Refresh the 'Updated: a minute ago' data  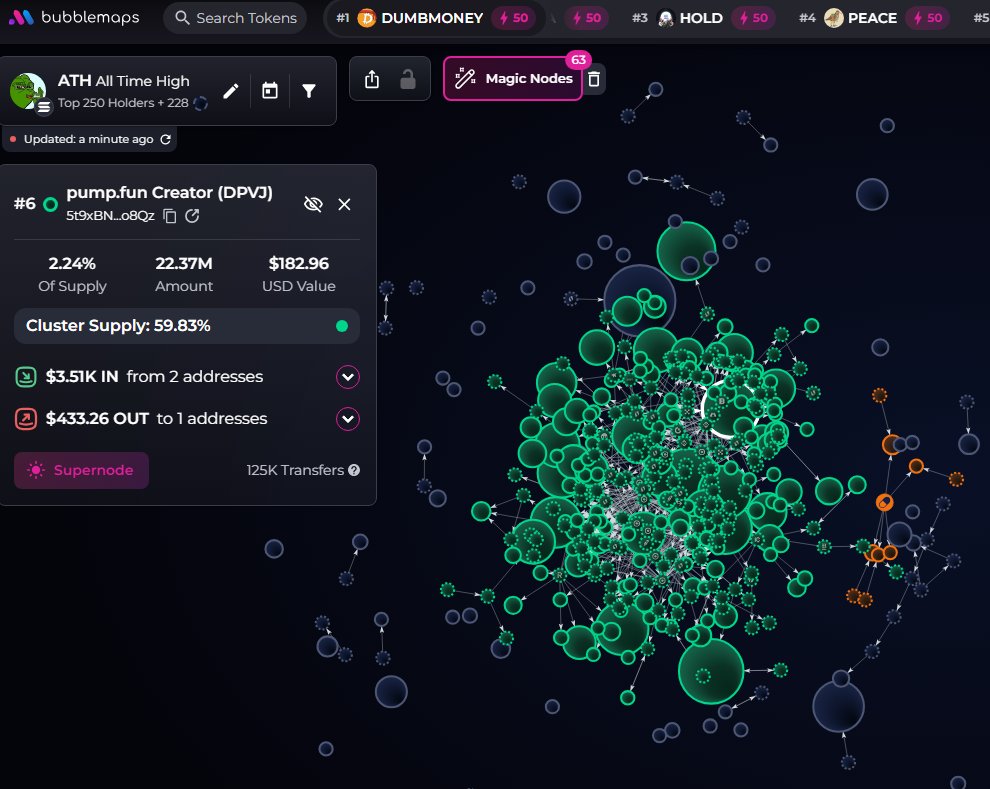click(166, 139)
